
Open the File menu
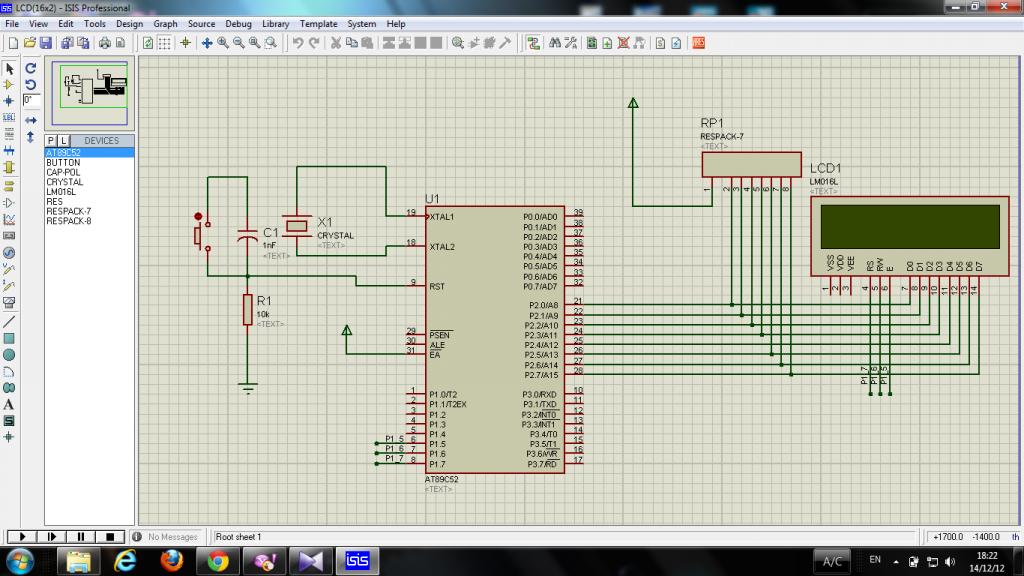[12, 24]
